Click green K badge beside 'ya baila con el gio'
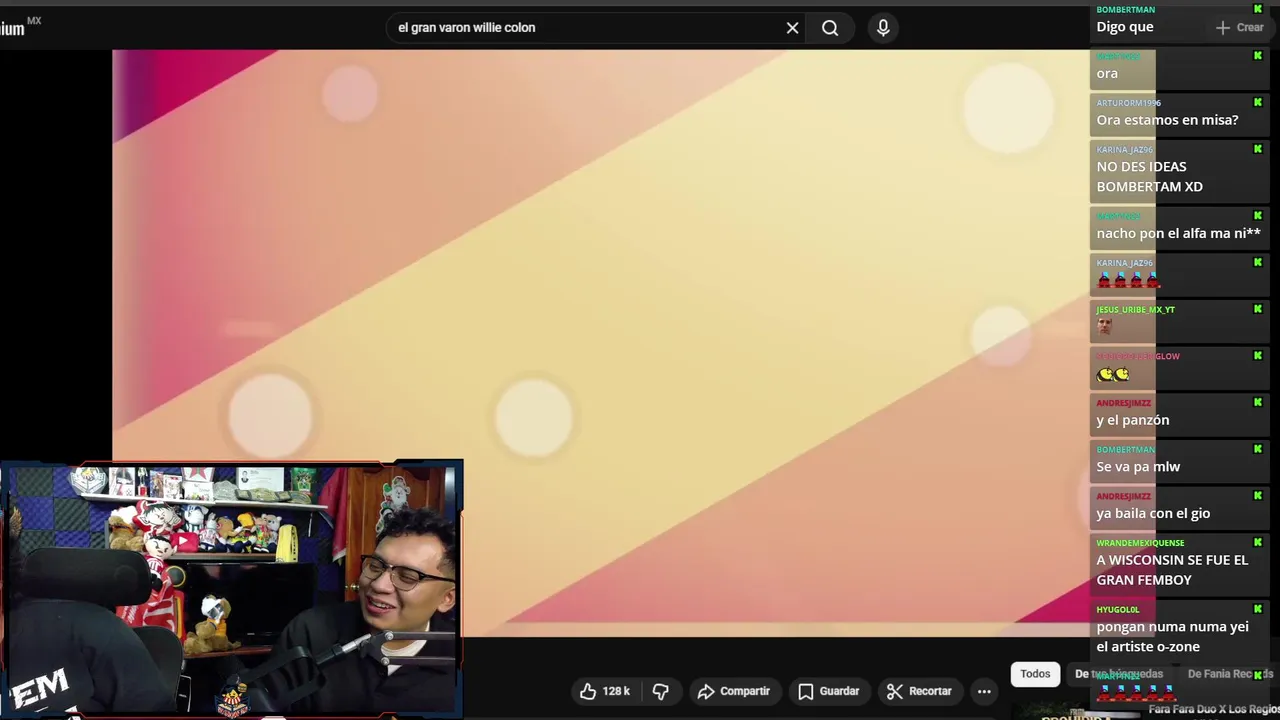 [x=1257, y=495]
